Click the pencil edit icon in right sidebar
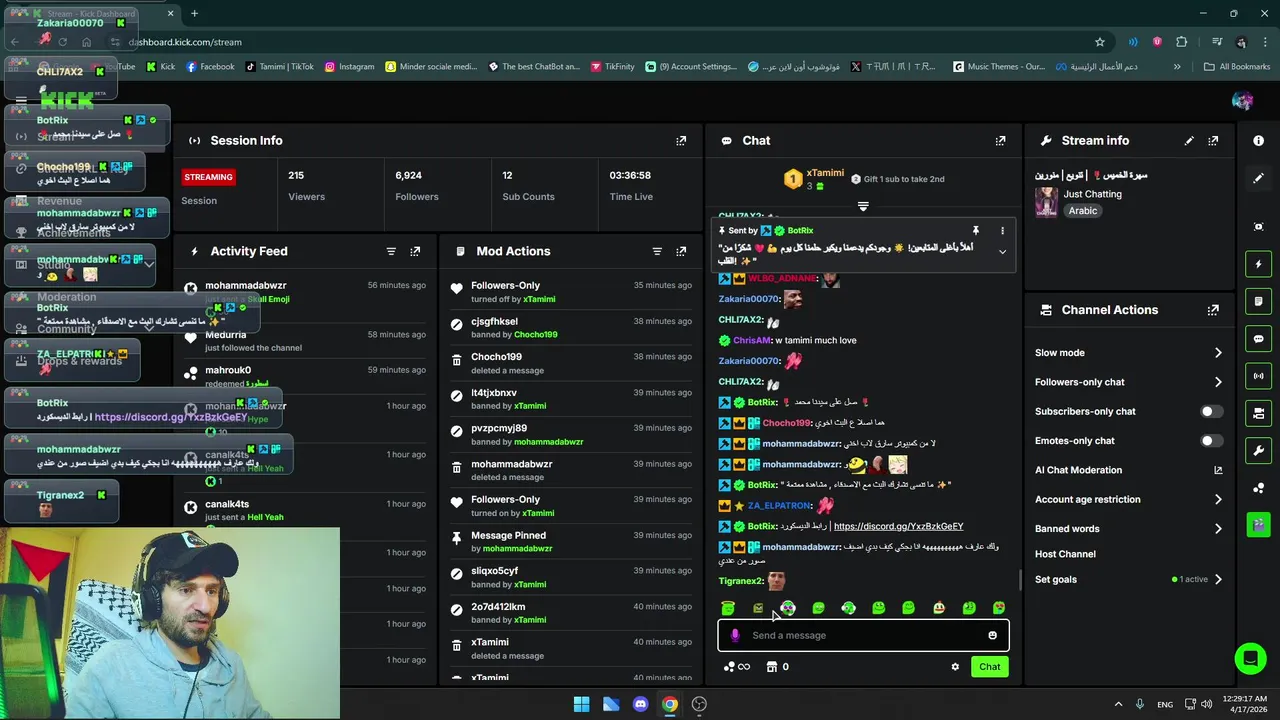The image size is (1280, 720). pos(1258,178)
